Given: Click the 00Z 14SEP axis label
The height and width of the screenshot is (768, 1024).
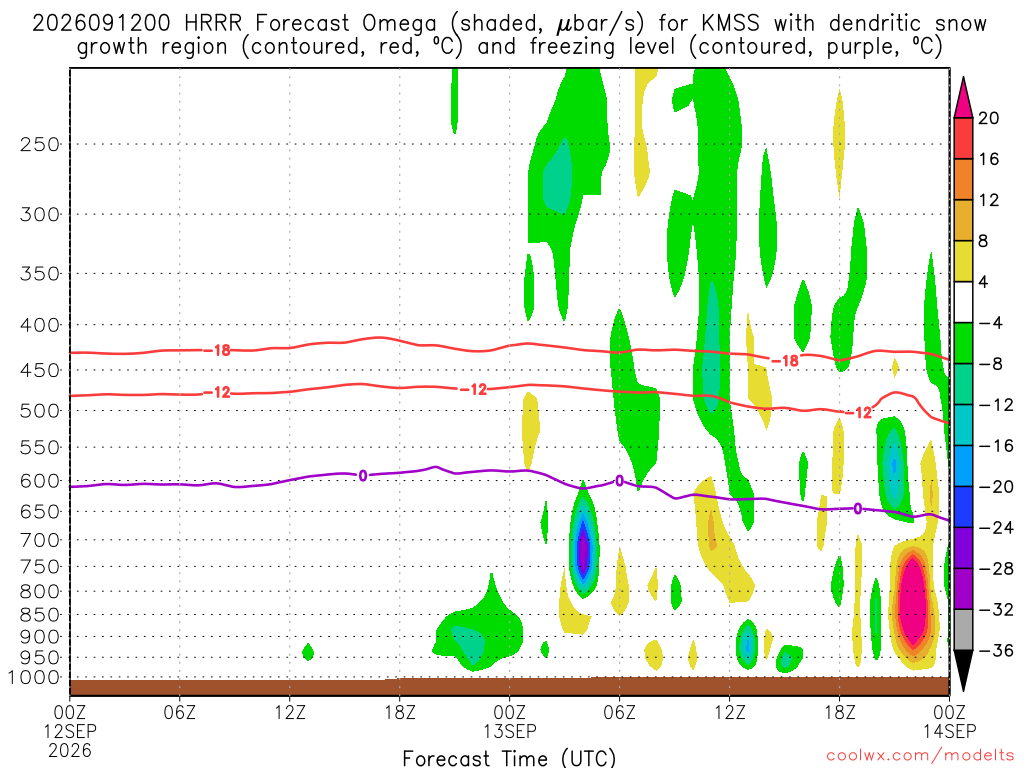Looking at the screenshot, I should click(x=949, y=721).
